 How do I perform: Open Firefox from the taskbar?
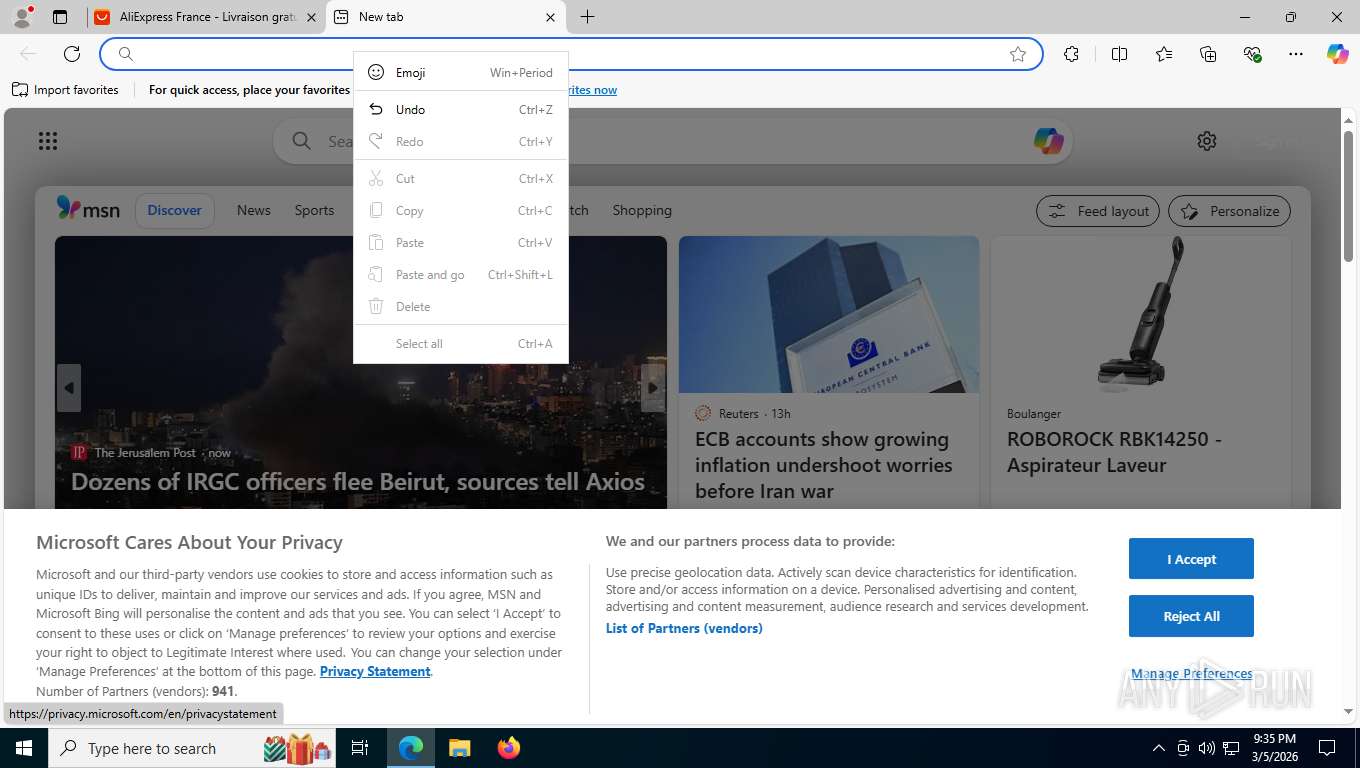pos(509,748)
